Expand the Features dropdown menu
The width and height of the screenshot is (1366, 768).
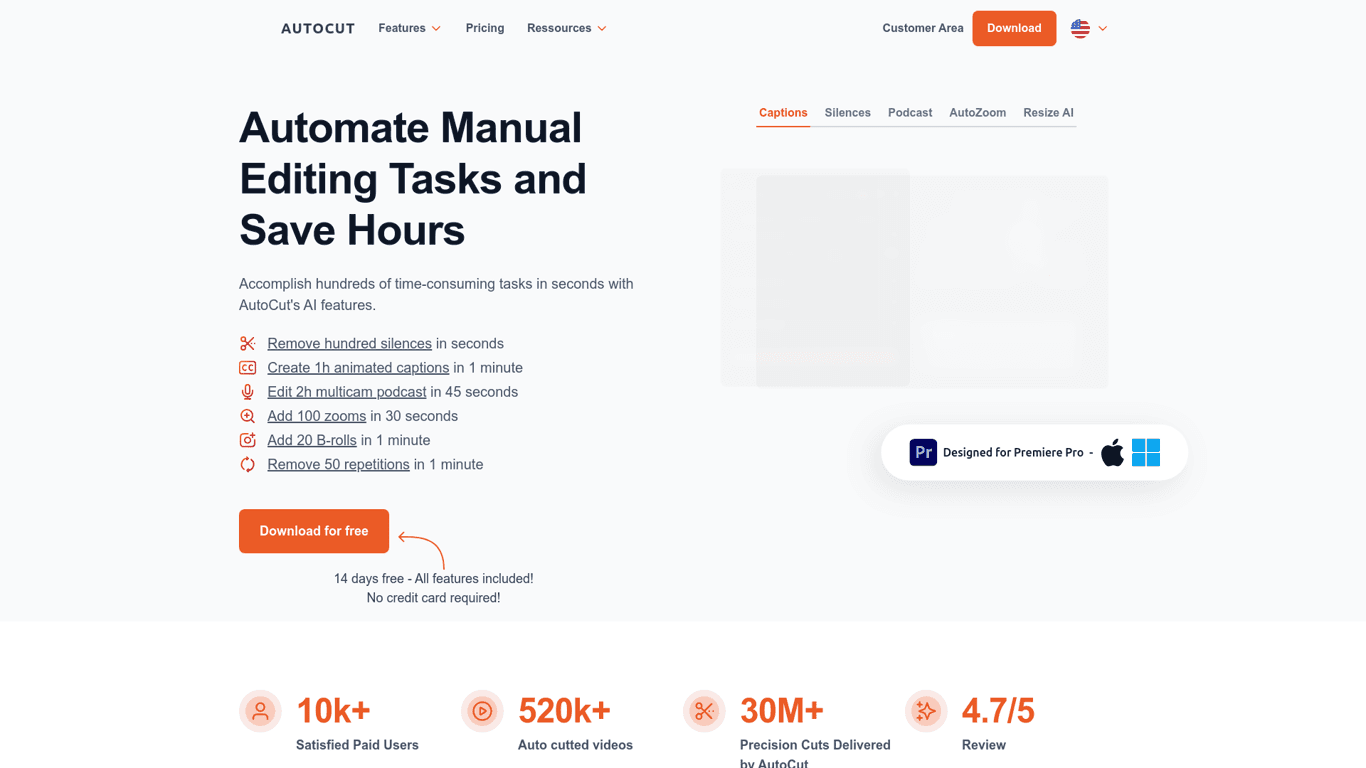point(409,28)
